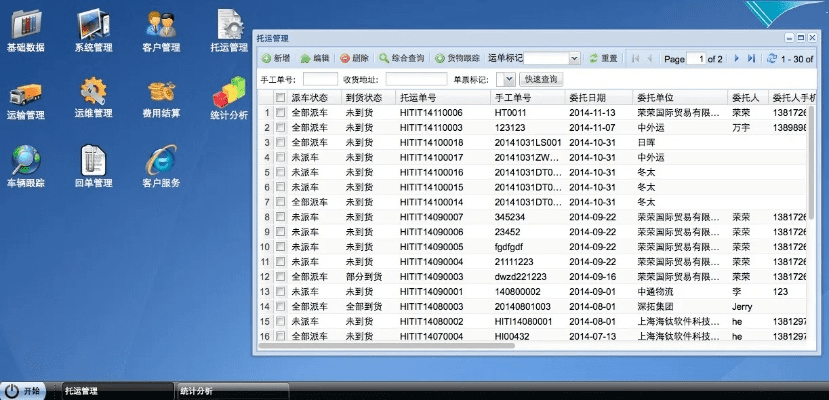Click the 删除 delete toolbar button
Viewport: 829px width, 400px height.
click(355, 59)
